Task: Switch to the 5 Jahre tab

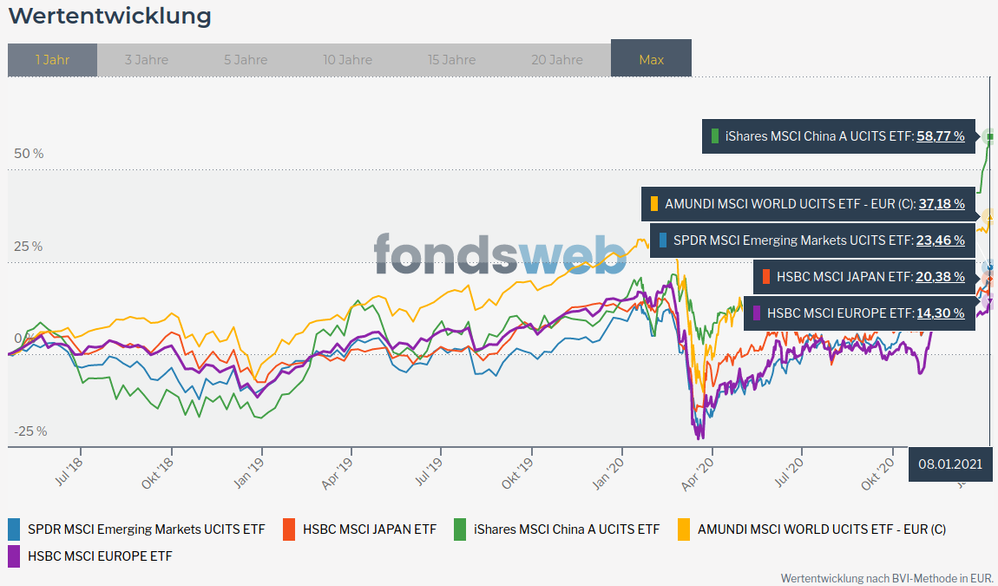Action: tap(245, 60)
